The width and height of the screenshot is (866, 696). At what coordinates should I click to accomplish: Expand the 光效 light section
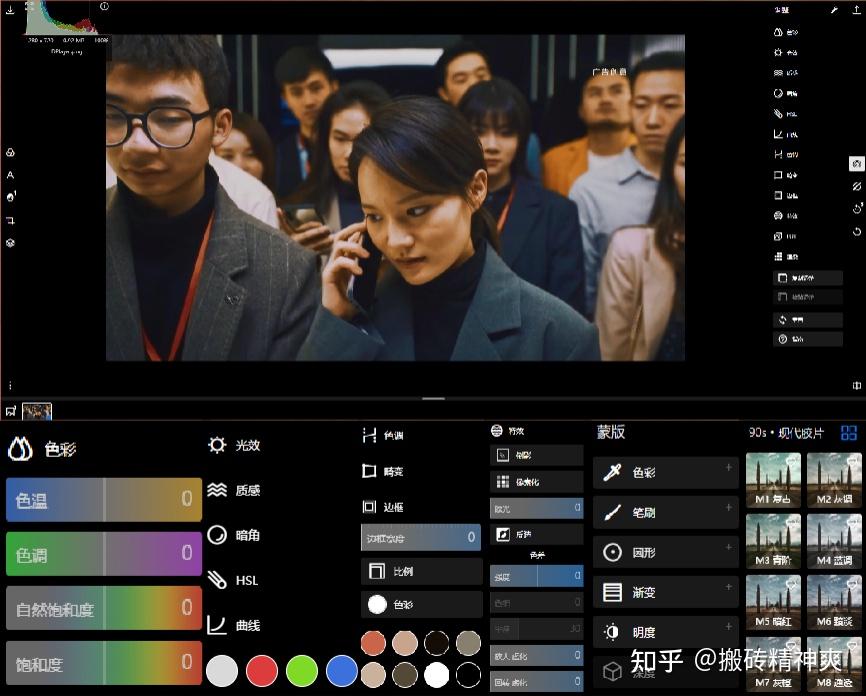coord(234,445)
